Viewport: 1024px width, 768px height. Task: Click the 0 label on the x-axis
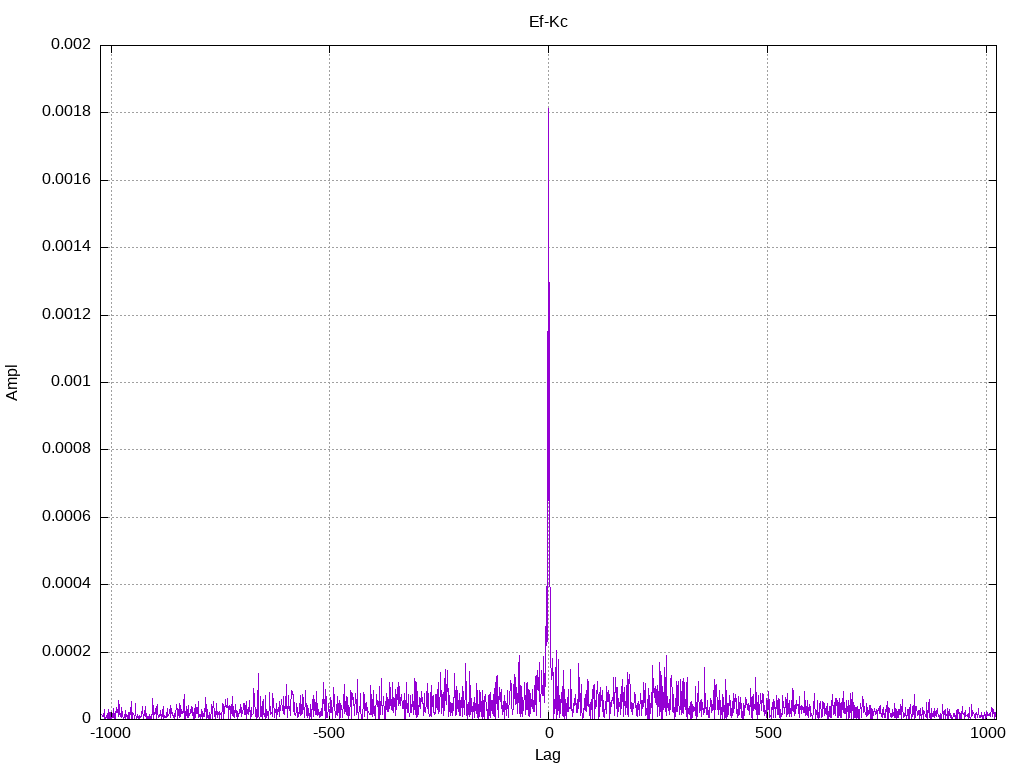pos(548,734)
